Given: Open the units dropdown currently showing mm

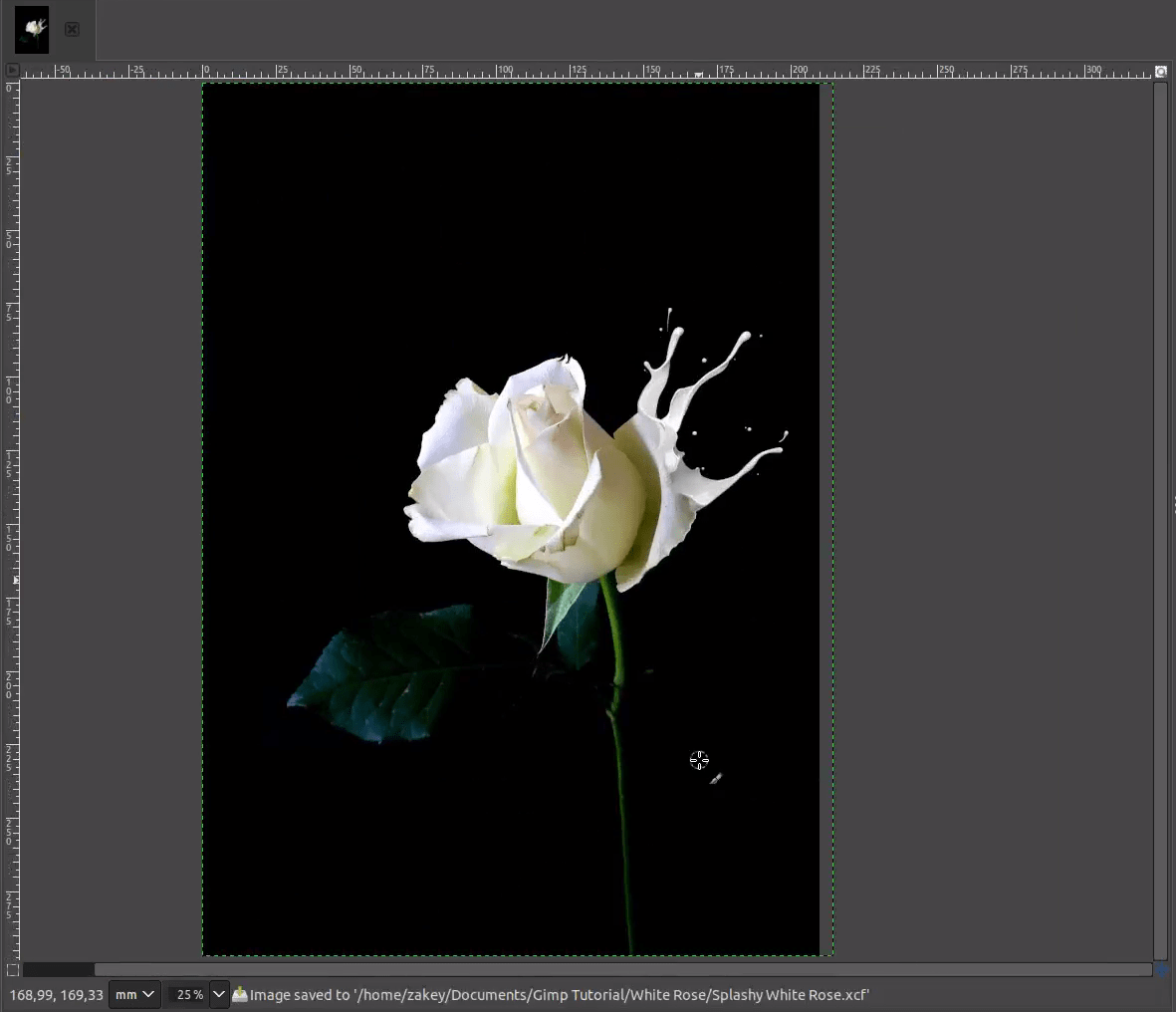Looking at the screenshot, I should (130, 994).
